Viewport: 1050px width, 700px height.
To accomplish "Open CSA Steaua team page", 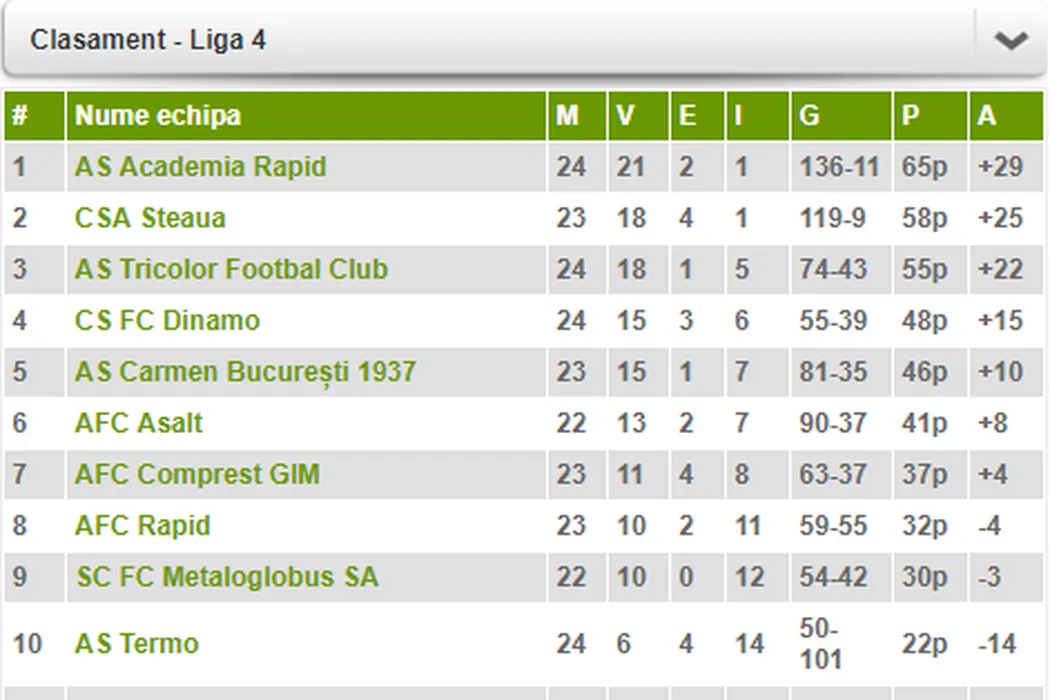I will click(150, 218).
